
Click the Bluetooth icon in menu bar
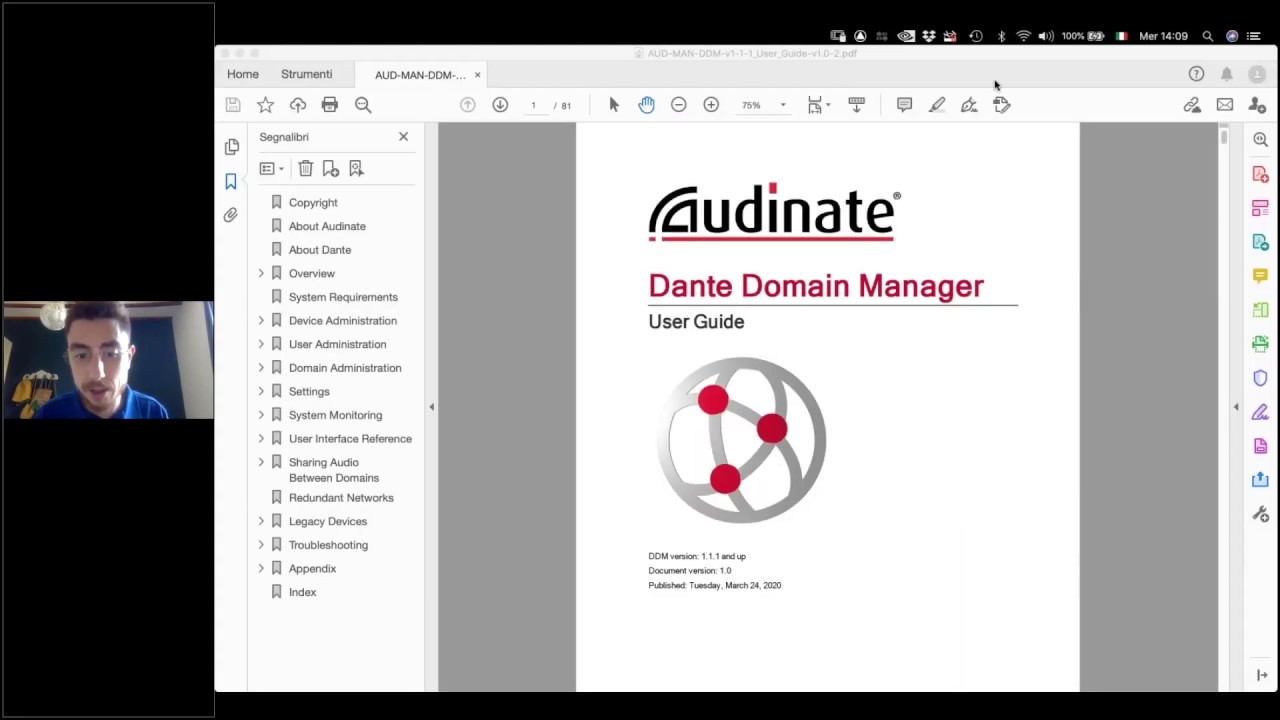1001,36
